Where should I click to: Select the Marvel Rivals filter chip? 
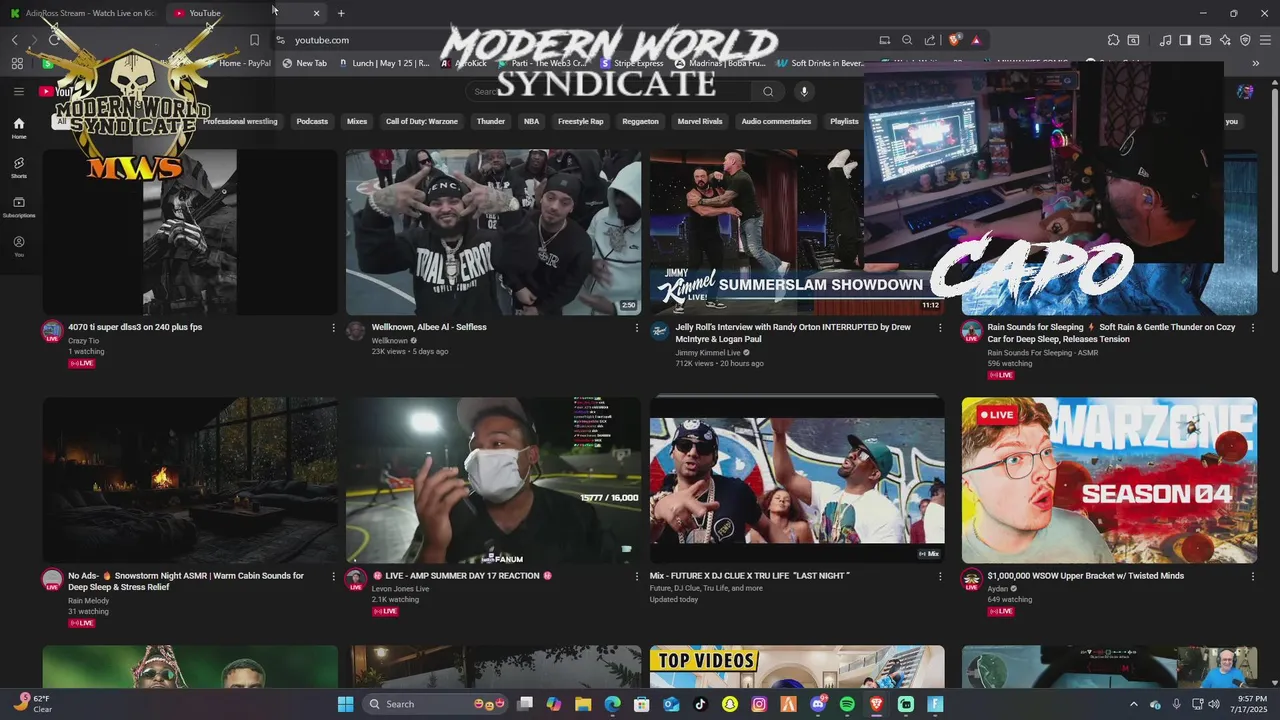click(x=700, y=121)
